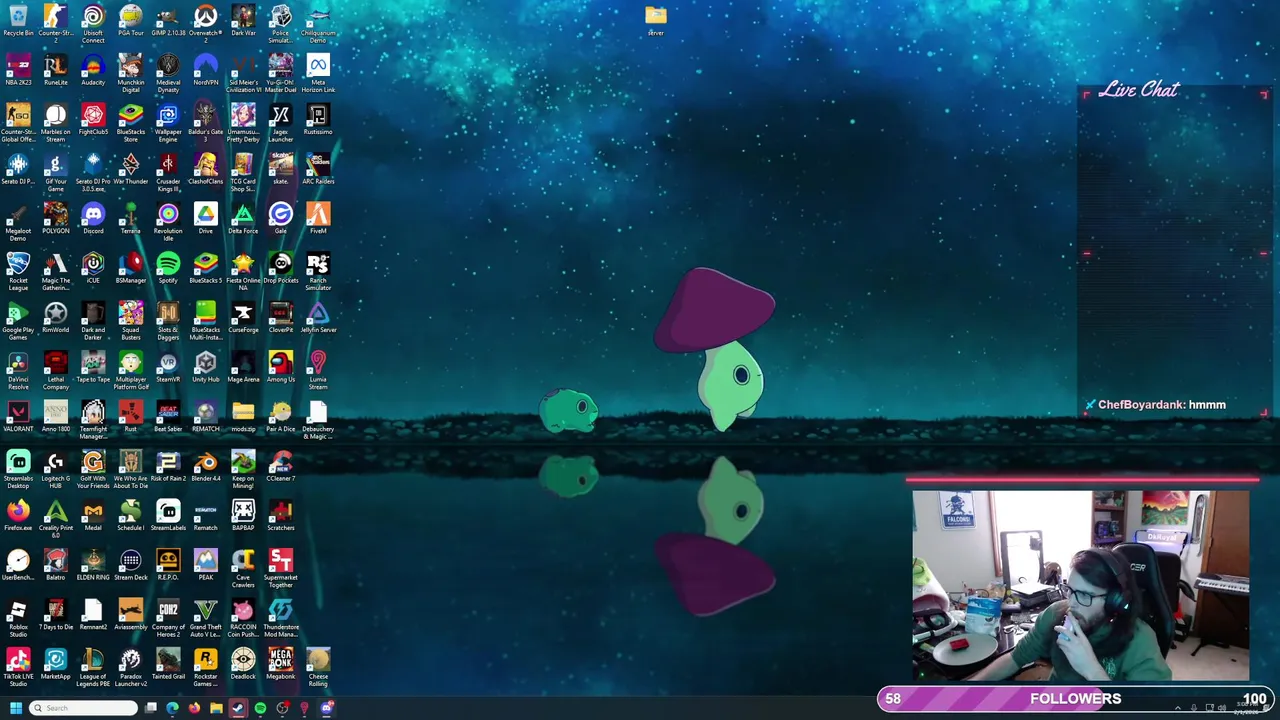Launch RimWorld from the desktop
The height and width of the screenshot is (720, 1280).
click(x=55, y=318)
